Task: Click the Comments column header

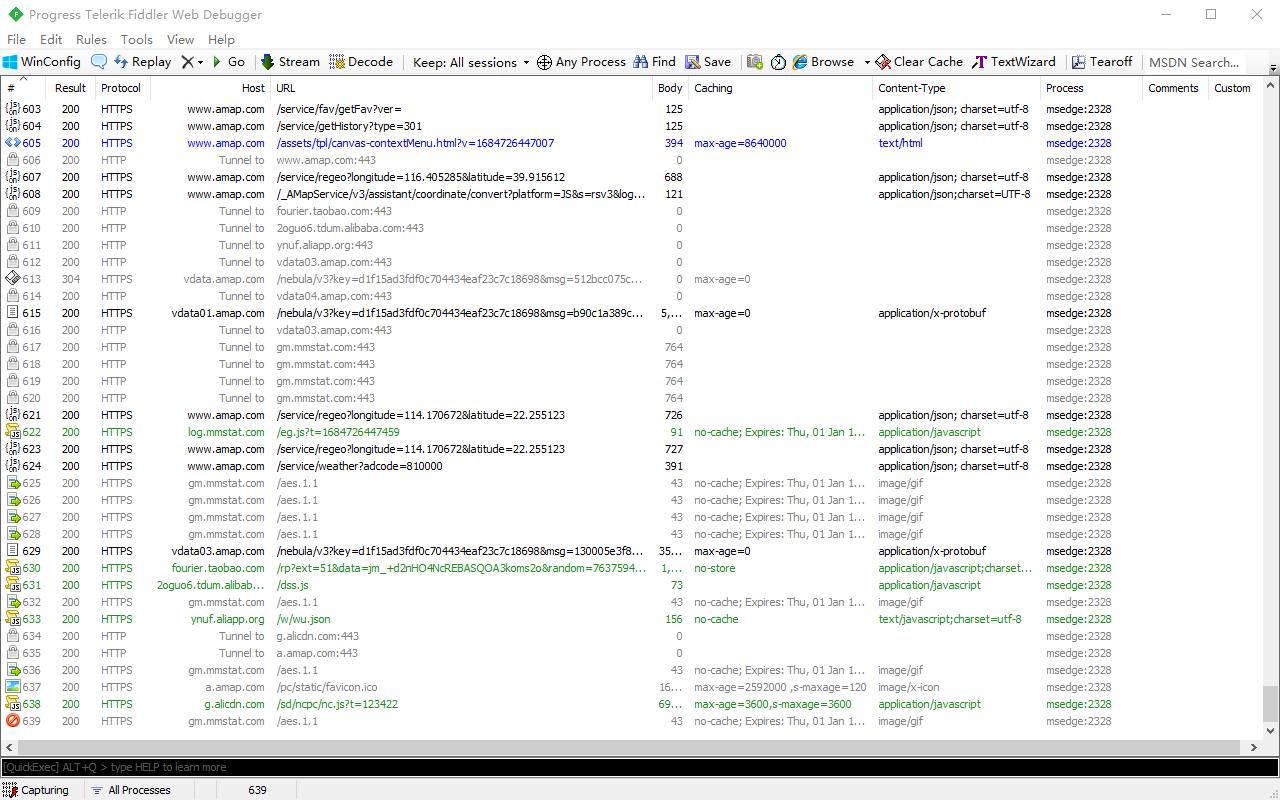Action: point(1173,88)
